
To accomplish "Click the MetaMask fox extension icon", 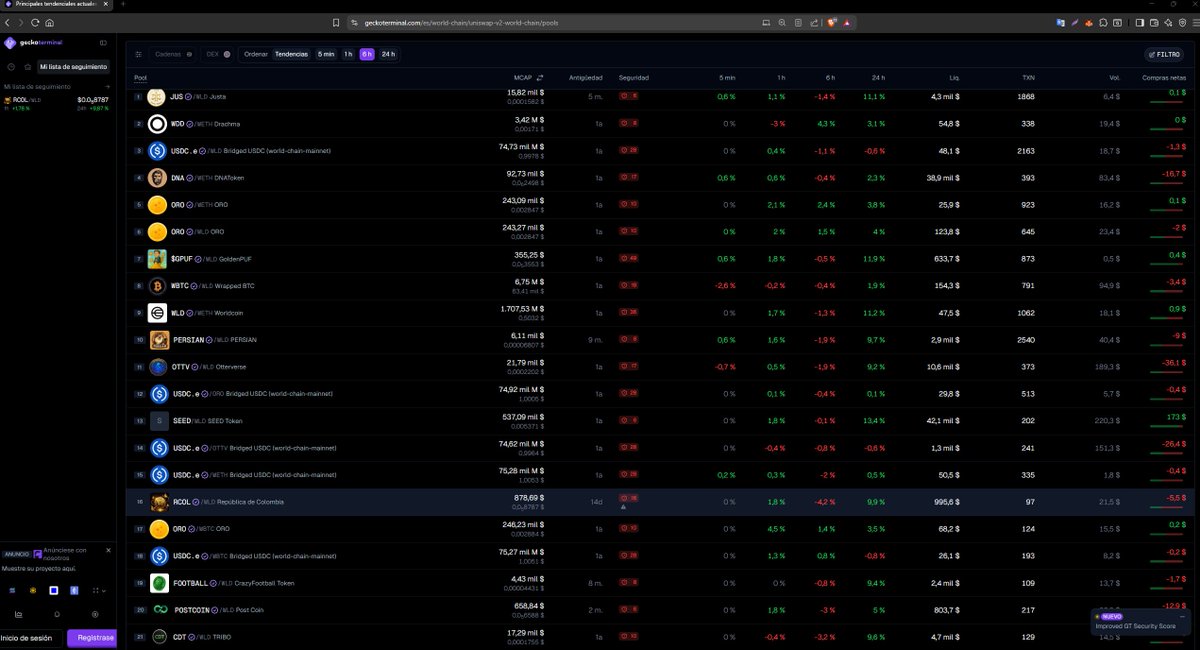I will tap(1088, 22).
